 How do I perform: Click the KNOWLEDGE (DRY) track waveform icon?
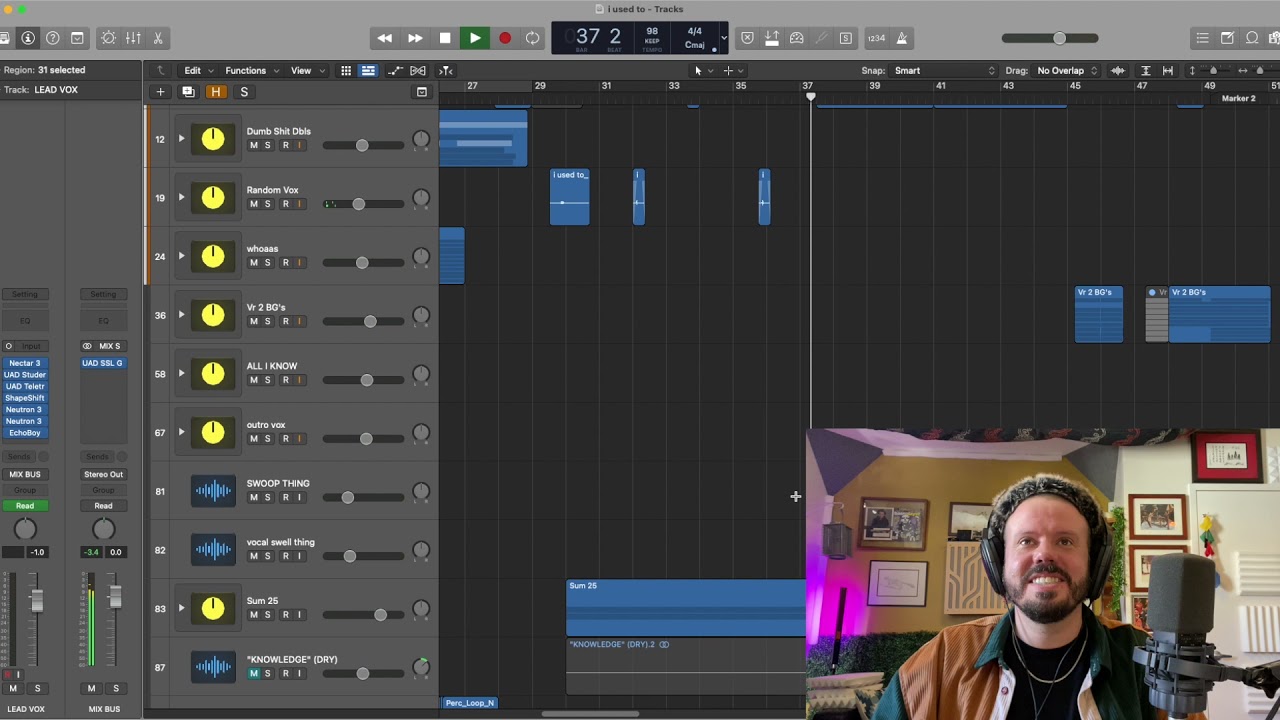coord(213,667)
